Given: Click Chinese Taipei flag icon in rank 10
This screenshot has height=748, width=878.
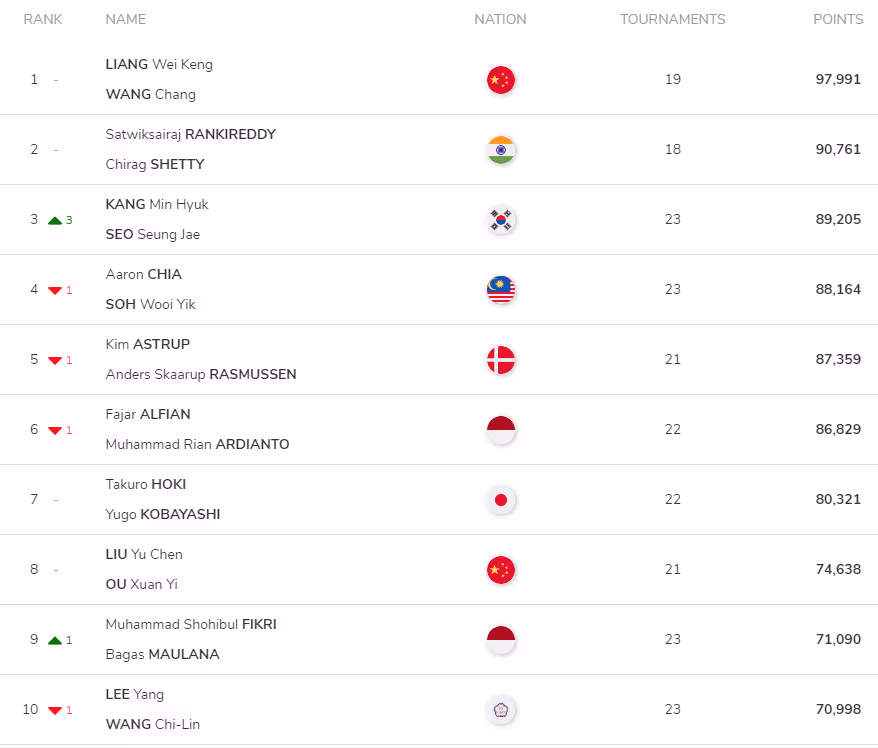Looking at the screenshot, I should [501, 710].
